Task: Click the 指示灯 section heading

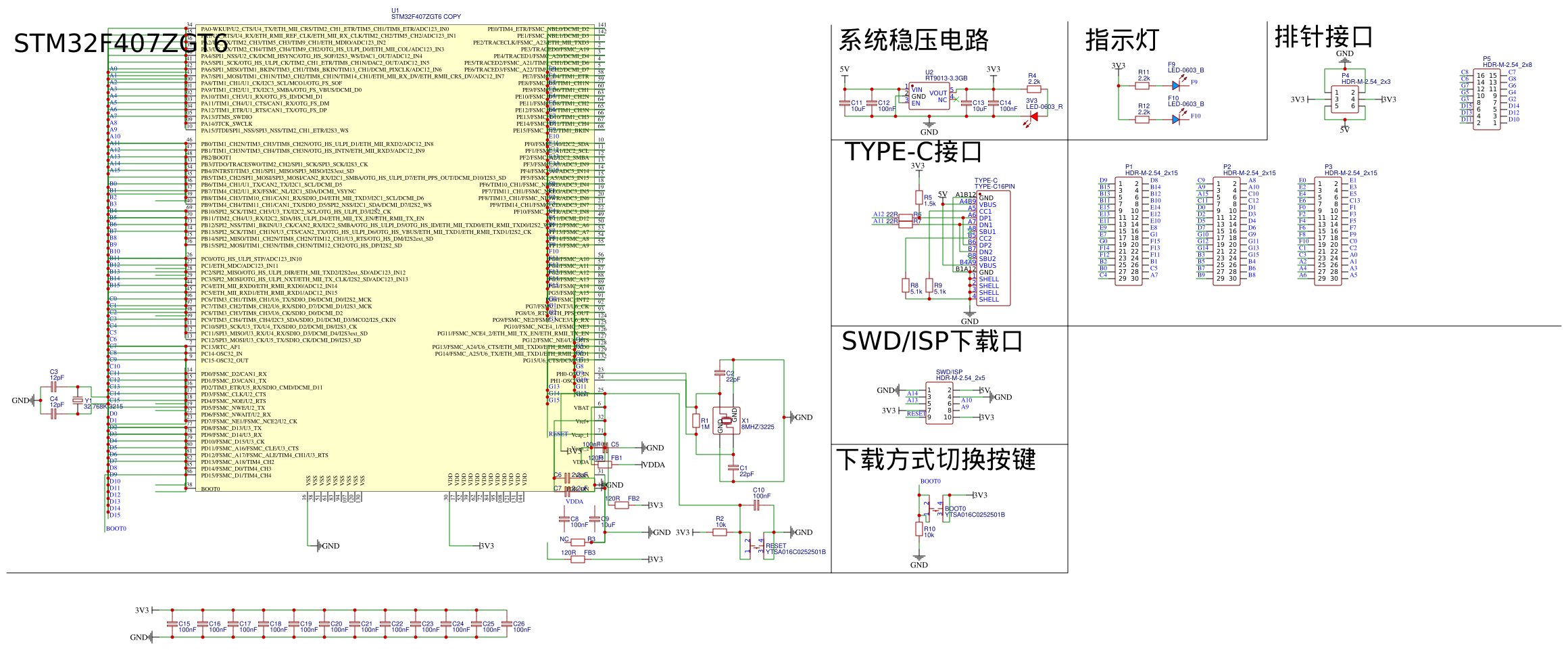Action: point(1123,40)
